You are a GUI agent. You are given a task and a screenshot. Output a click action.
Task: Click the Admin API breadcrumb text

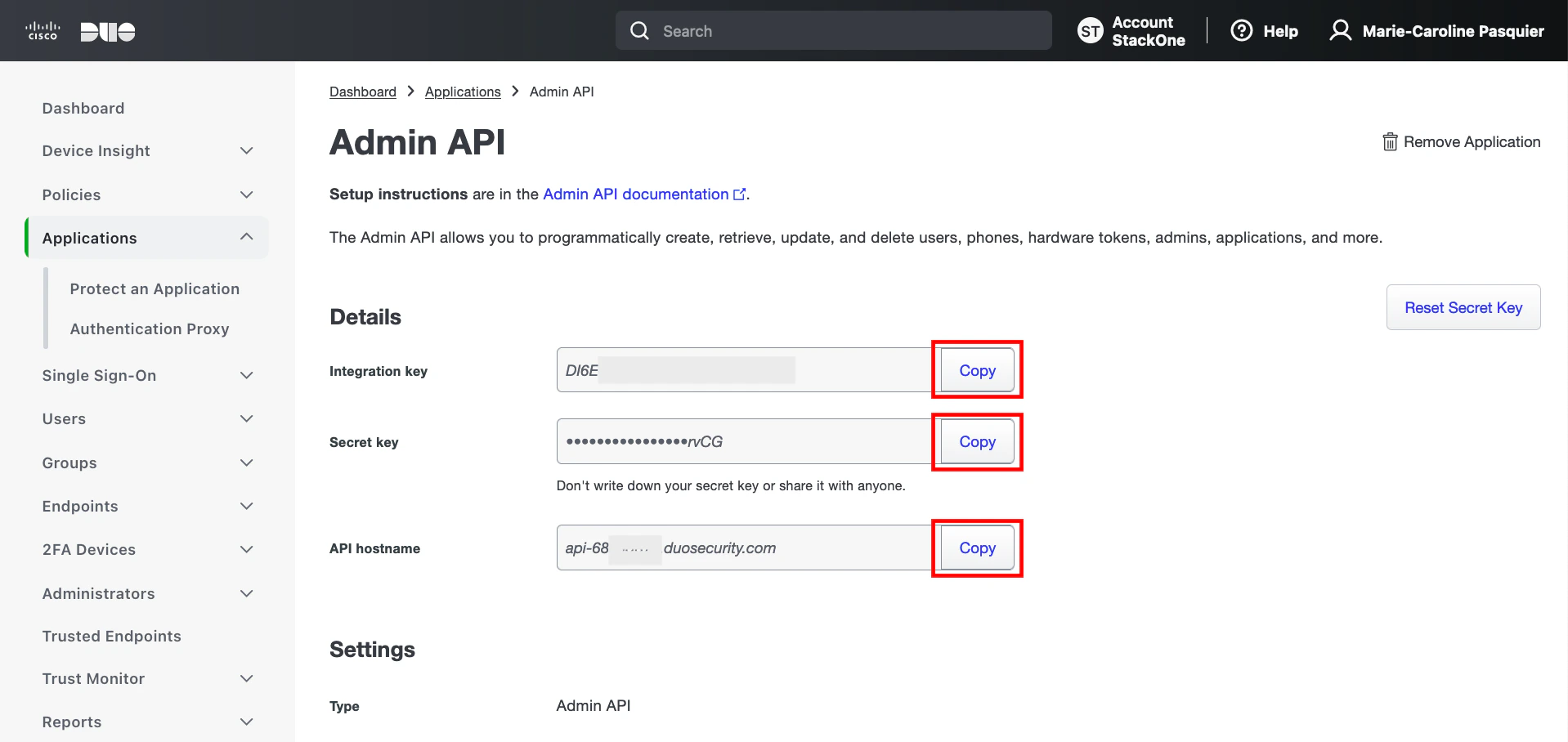click(x=562, y=92)
